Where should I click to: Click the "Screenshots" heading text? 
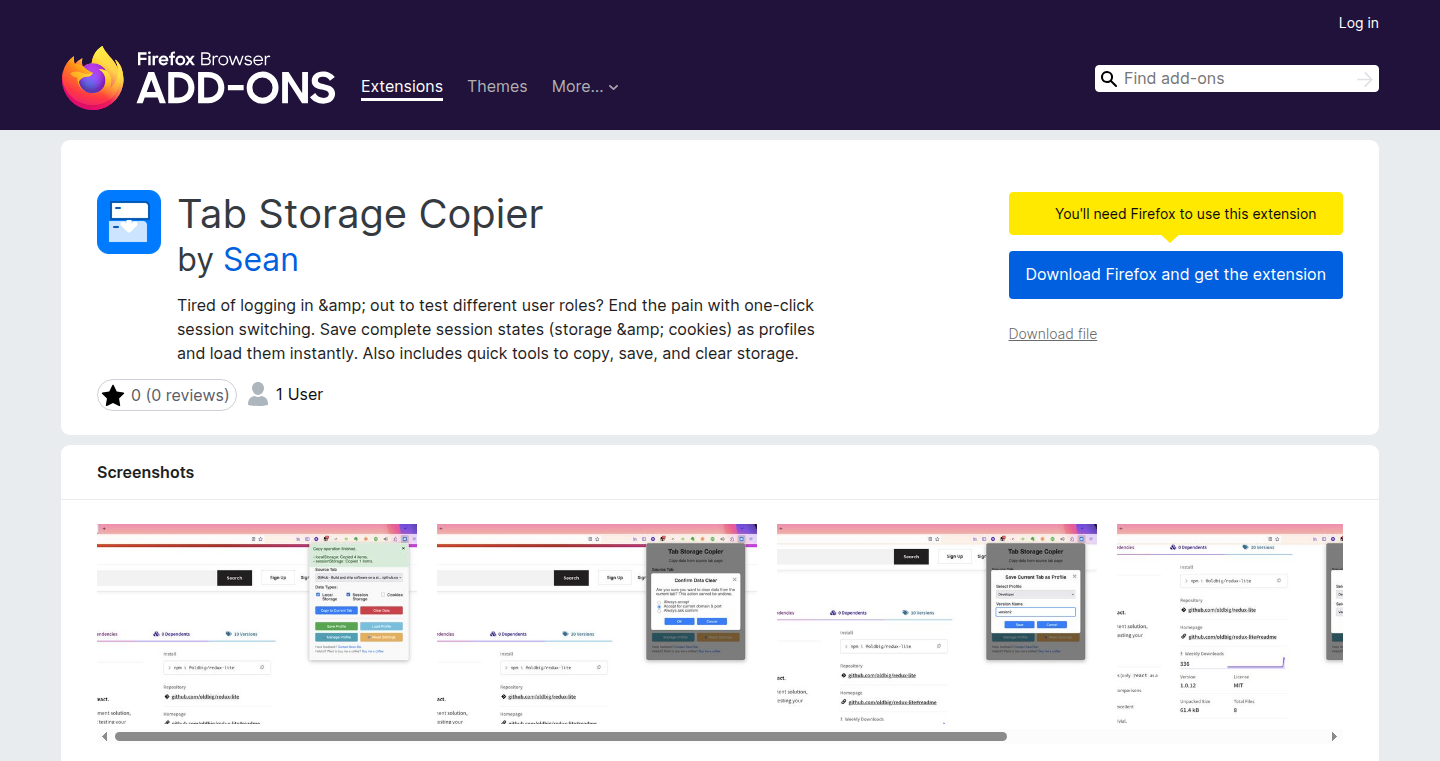click(x=146, y=472)
